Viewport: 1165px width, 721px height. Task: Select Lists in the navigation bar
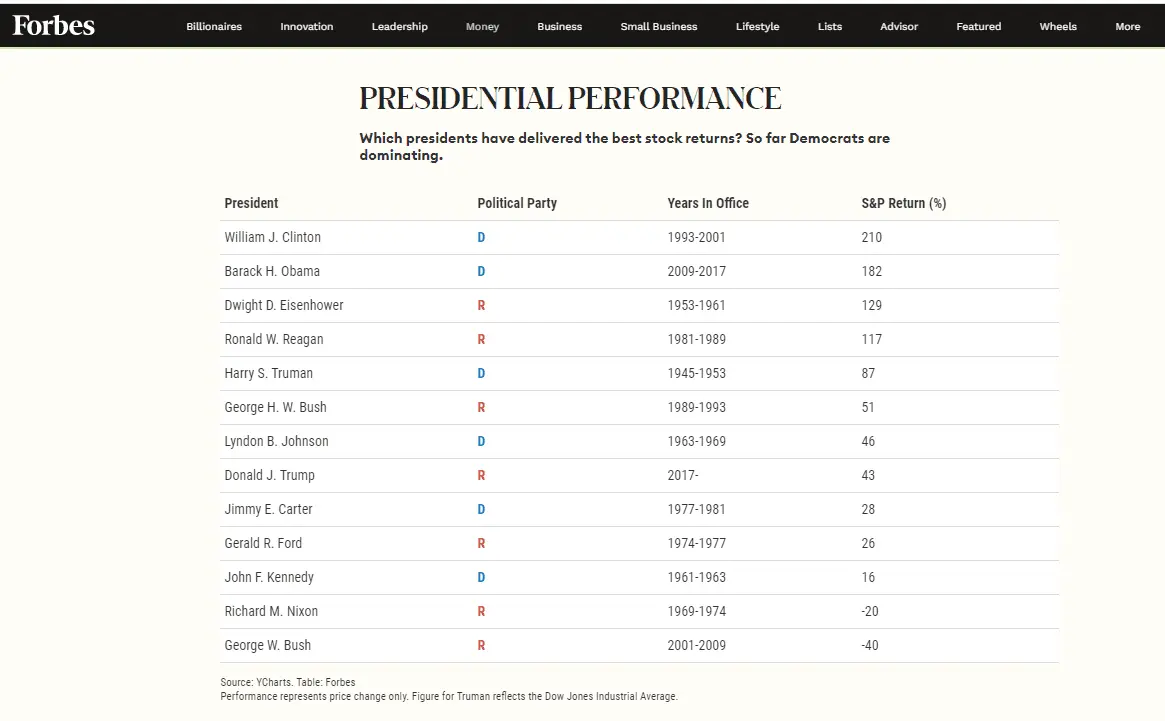(830, 27)
